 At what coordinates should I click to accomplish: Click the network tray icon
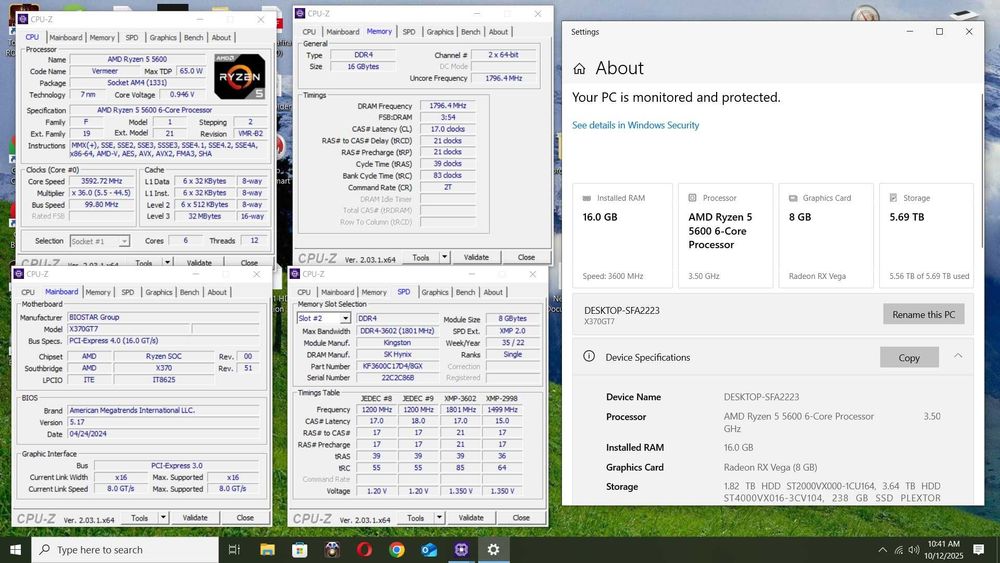tap(899, 550)
